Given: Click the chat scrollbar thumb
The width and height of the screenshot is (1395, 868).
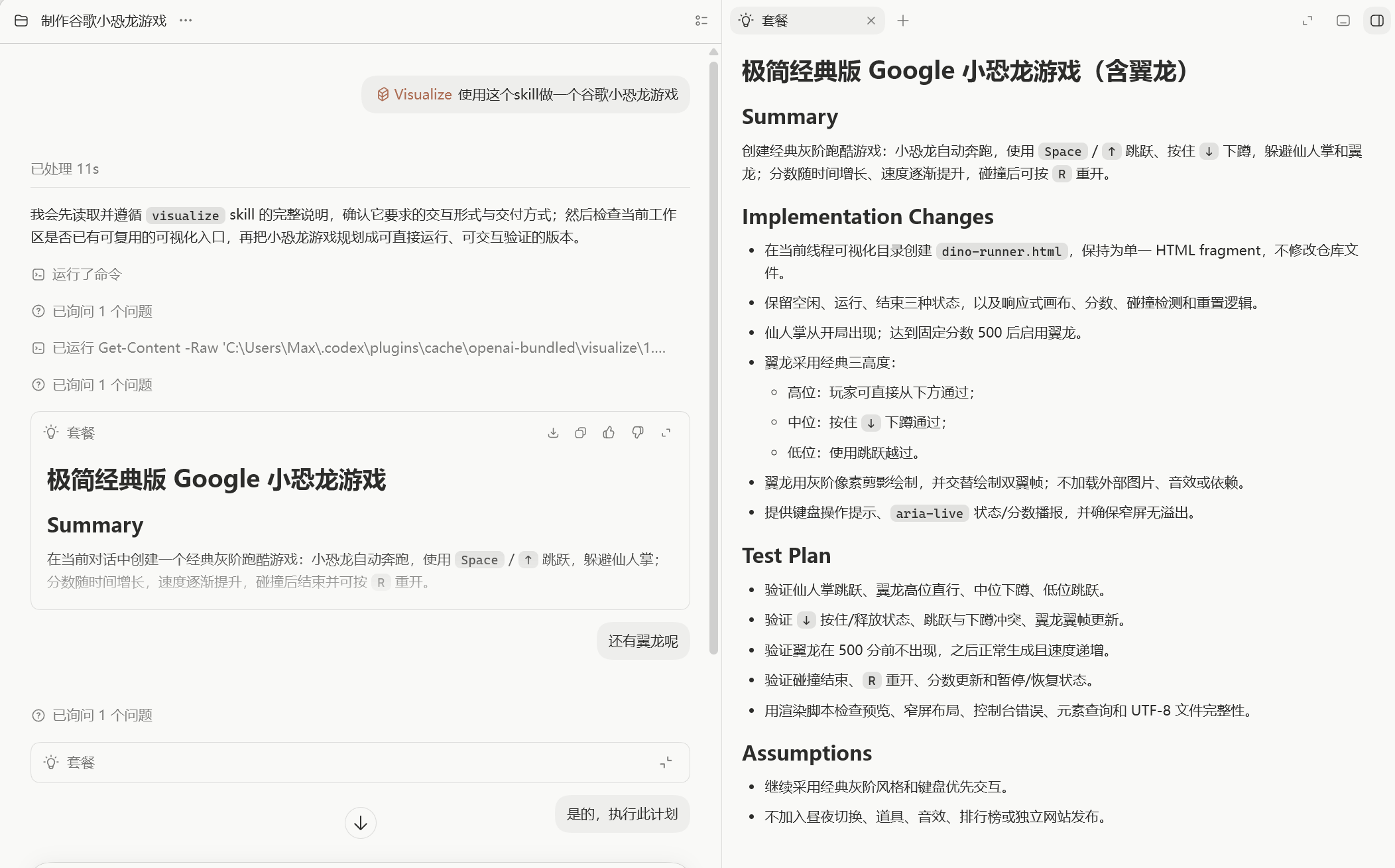Looking at the screenshot, I should click(x=713, y=358).
